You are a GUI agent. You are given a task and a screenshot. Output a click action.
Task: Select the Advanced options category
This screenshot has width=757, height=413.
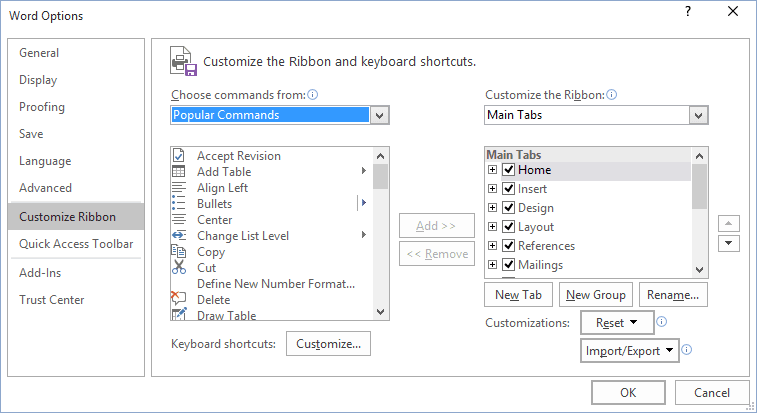click(x=76, y=188)
